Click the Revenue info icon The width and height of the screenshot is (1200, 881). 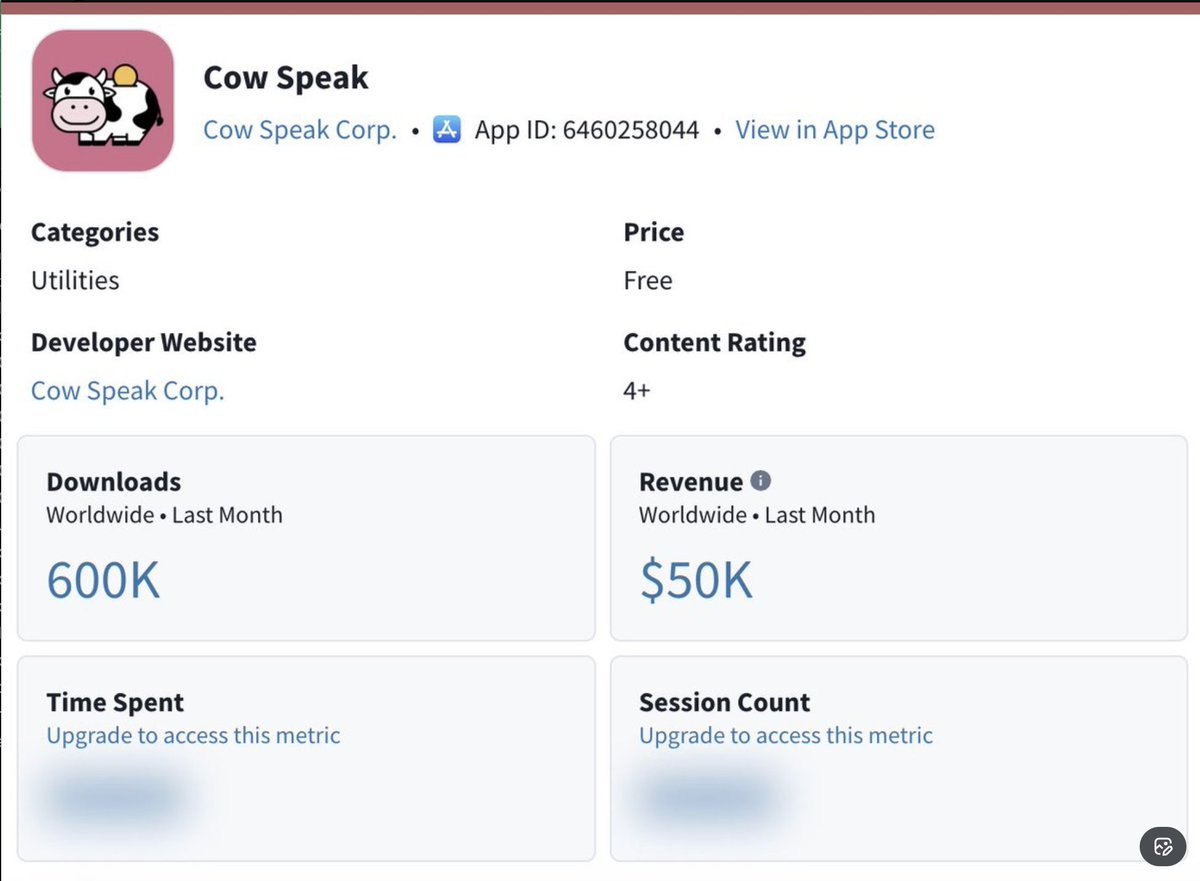click(x=761, y=481)
